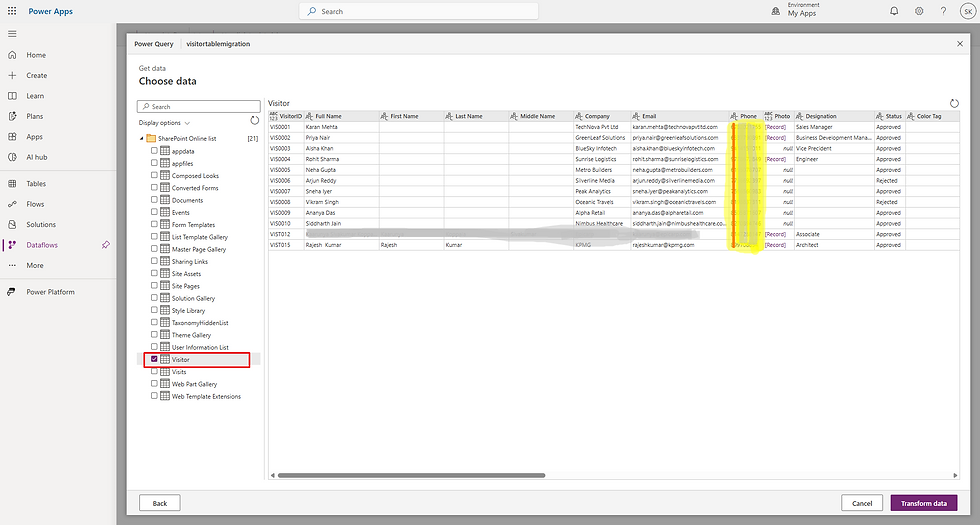Collapse the left navigation hamburger menu
This screenshot has height=525, width=980.
click(12, 34)
